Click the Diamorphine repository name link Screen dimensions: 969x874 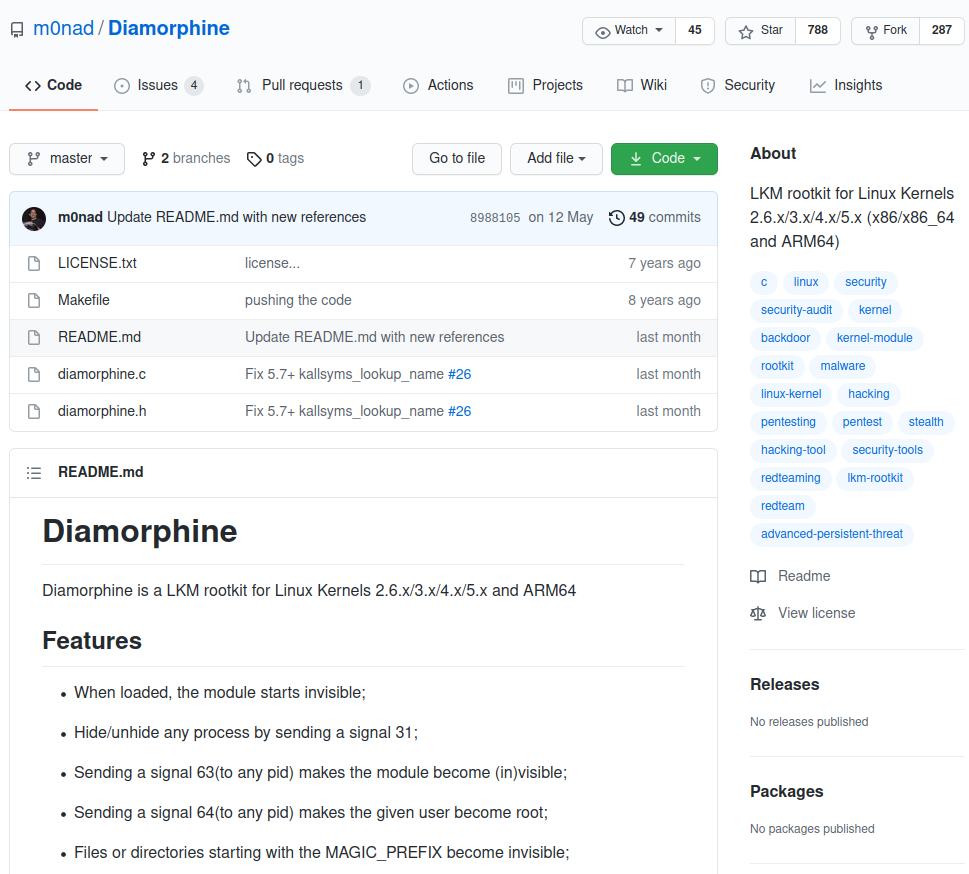click(x=169, y=28)
